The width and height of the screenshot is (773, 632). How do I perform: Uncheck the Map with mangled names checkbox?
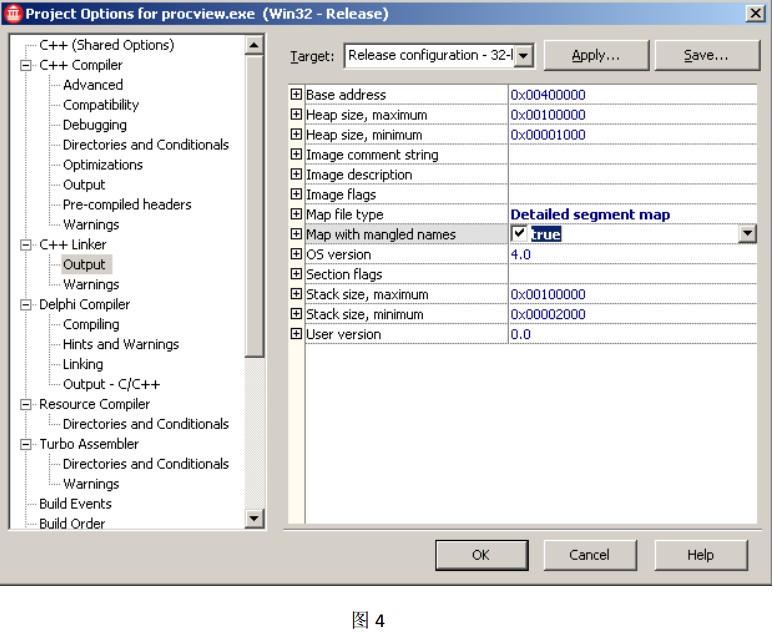click(x=519, y=234)
